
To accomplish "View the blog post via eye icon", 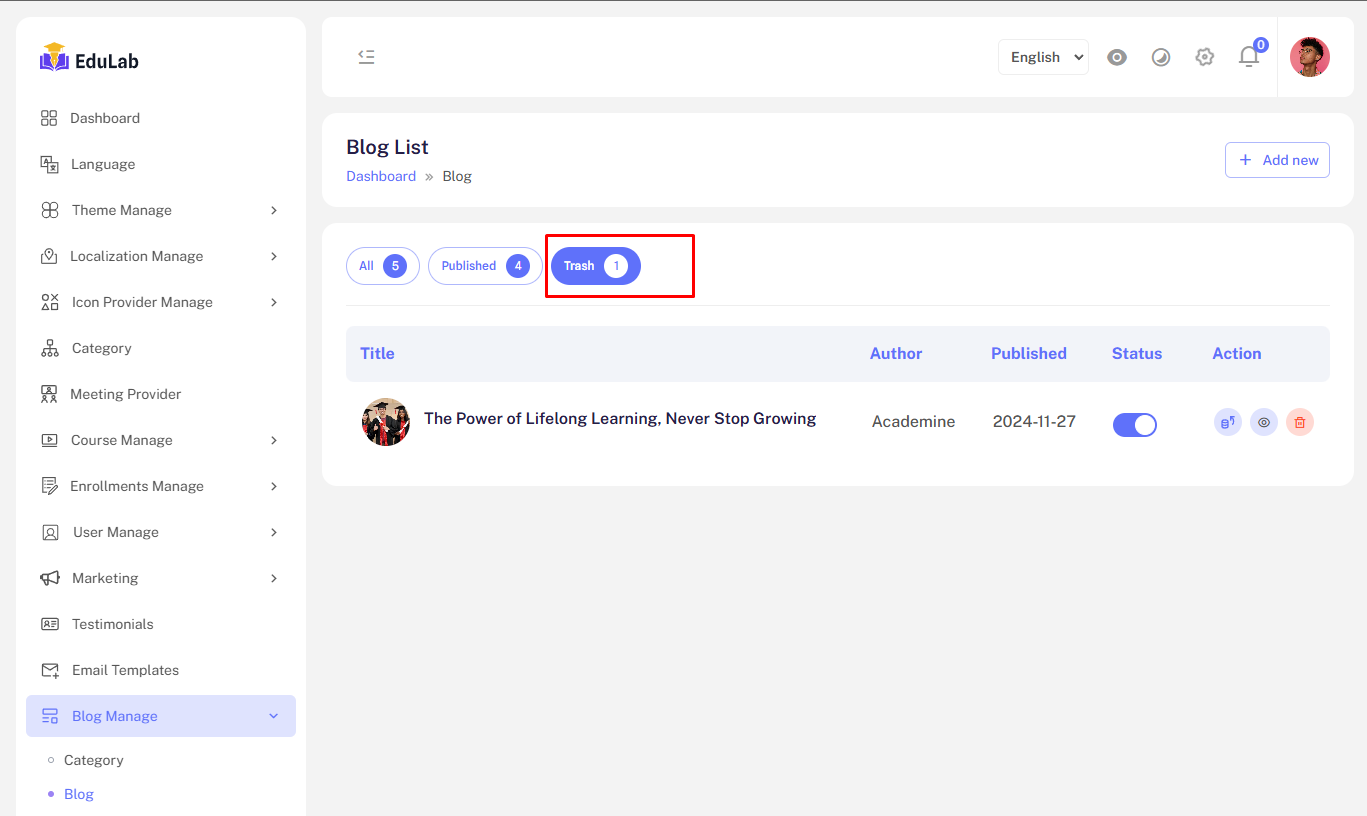I will click(1263, 422).
